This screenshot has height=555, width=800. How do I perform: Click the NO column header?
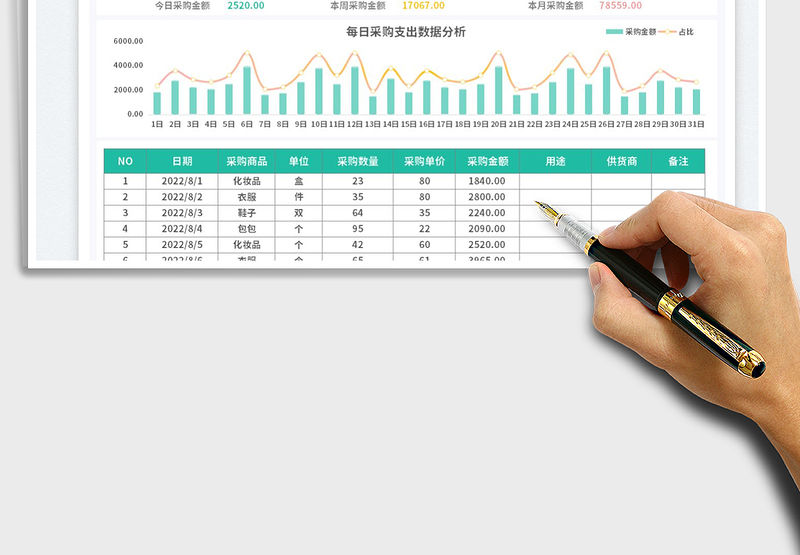click(x=125, y=161)
